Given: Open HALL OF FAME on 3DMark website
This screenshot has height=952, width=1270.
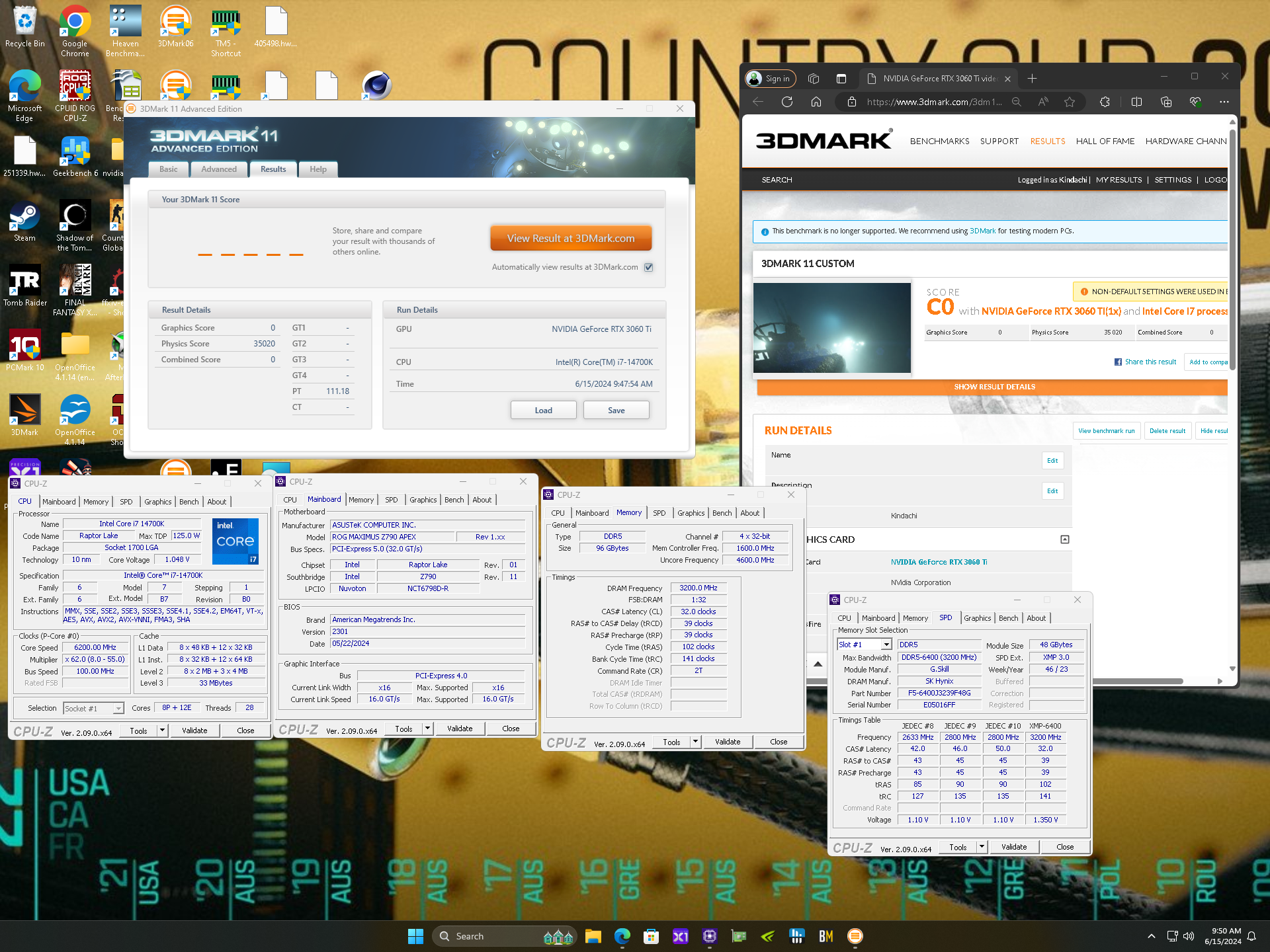Looking at the screenshot, I should point(1105,141).
